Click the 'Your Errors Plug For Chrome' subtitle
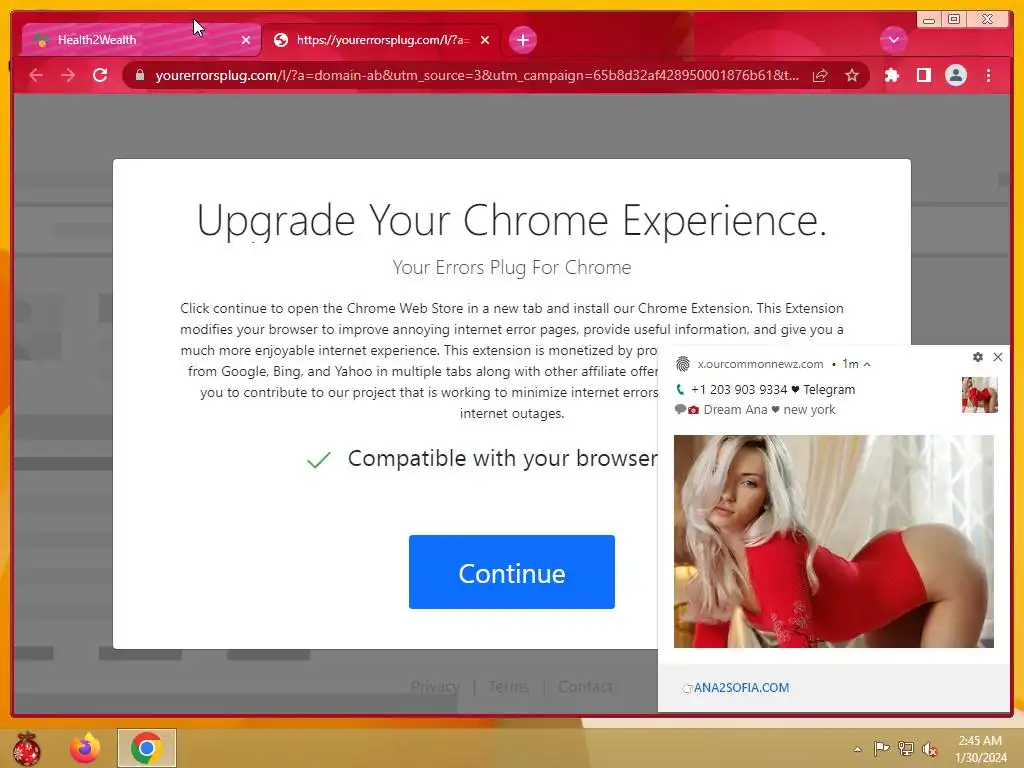The height and width of the screenshot is (768, 1024). 511,267
